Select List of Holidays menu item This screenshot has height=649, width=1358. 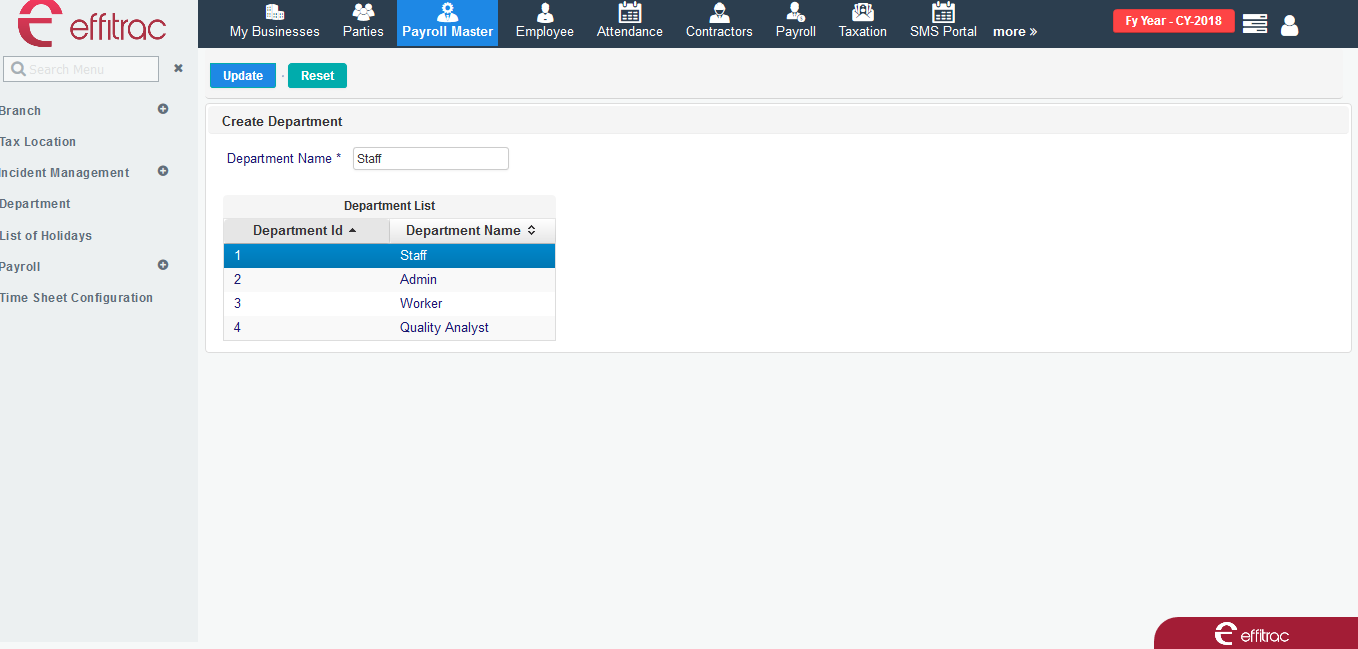(x=46, y=236)
